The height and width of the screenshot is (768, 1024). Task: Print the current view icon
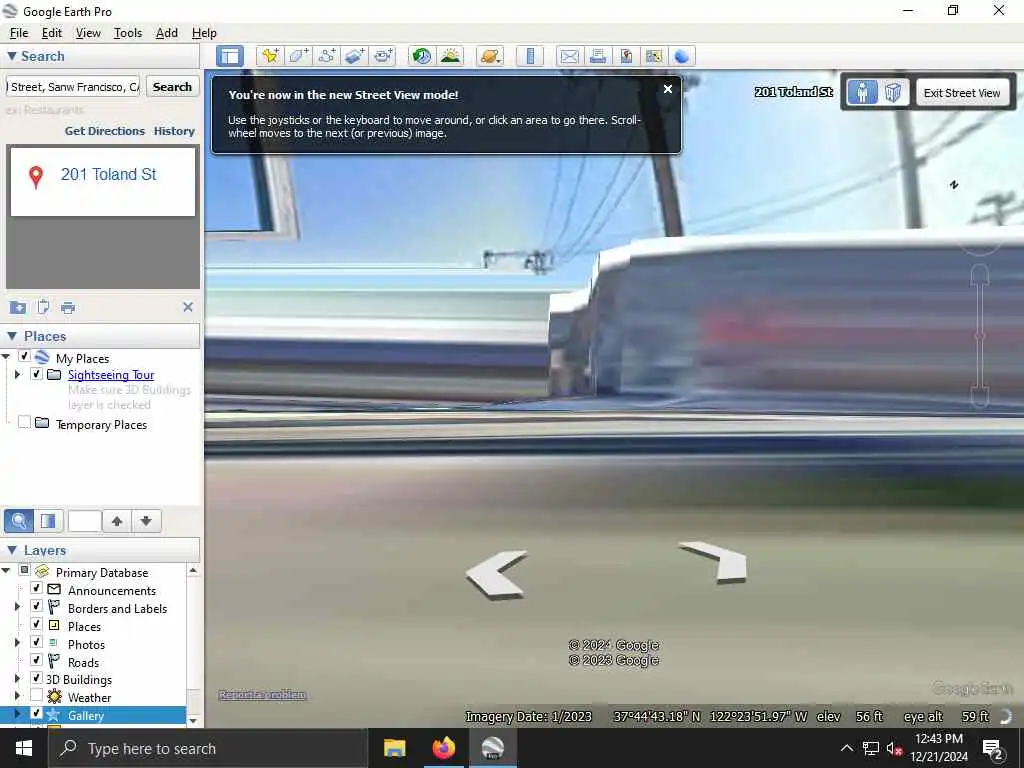click(598, 56)
